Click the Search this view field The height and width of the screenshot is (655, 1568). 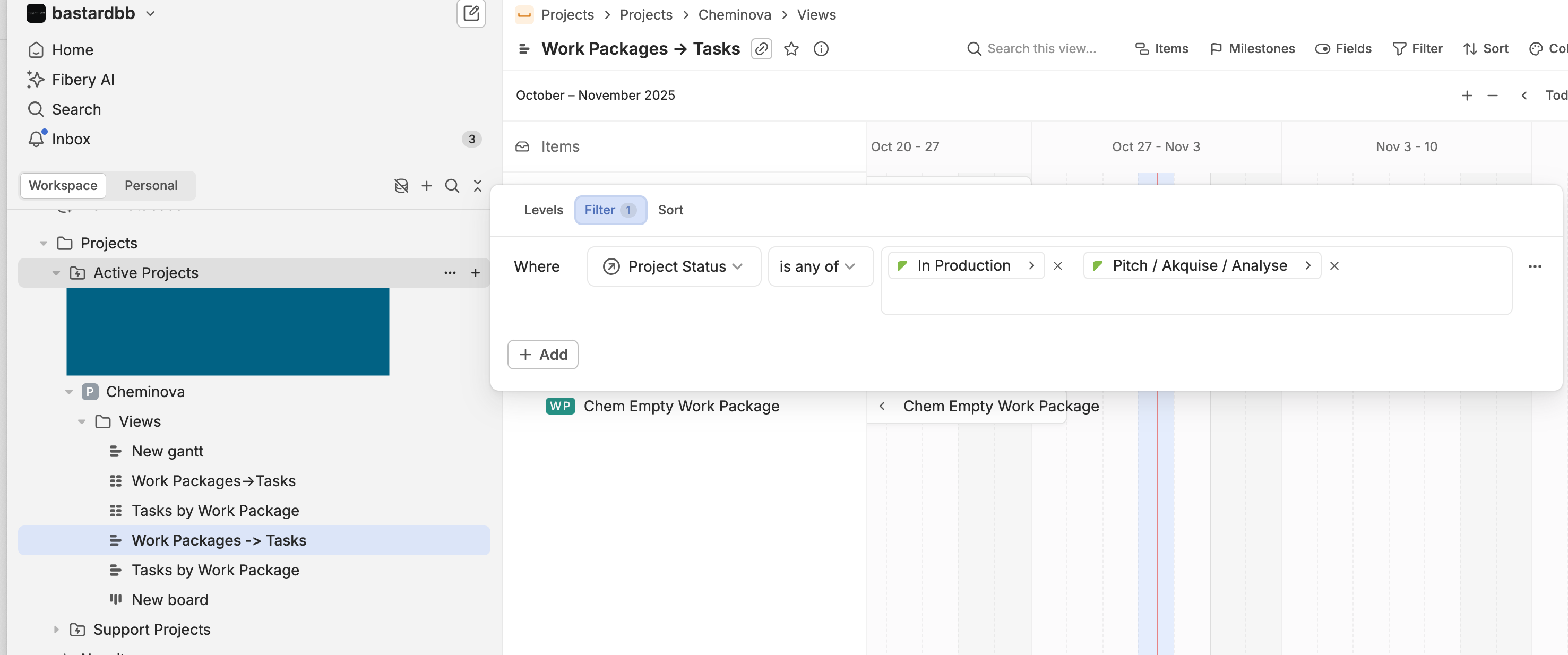[1041, 49]
